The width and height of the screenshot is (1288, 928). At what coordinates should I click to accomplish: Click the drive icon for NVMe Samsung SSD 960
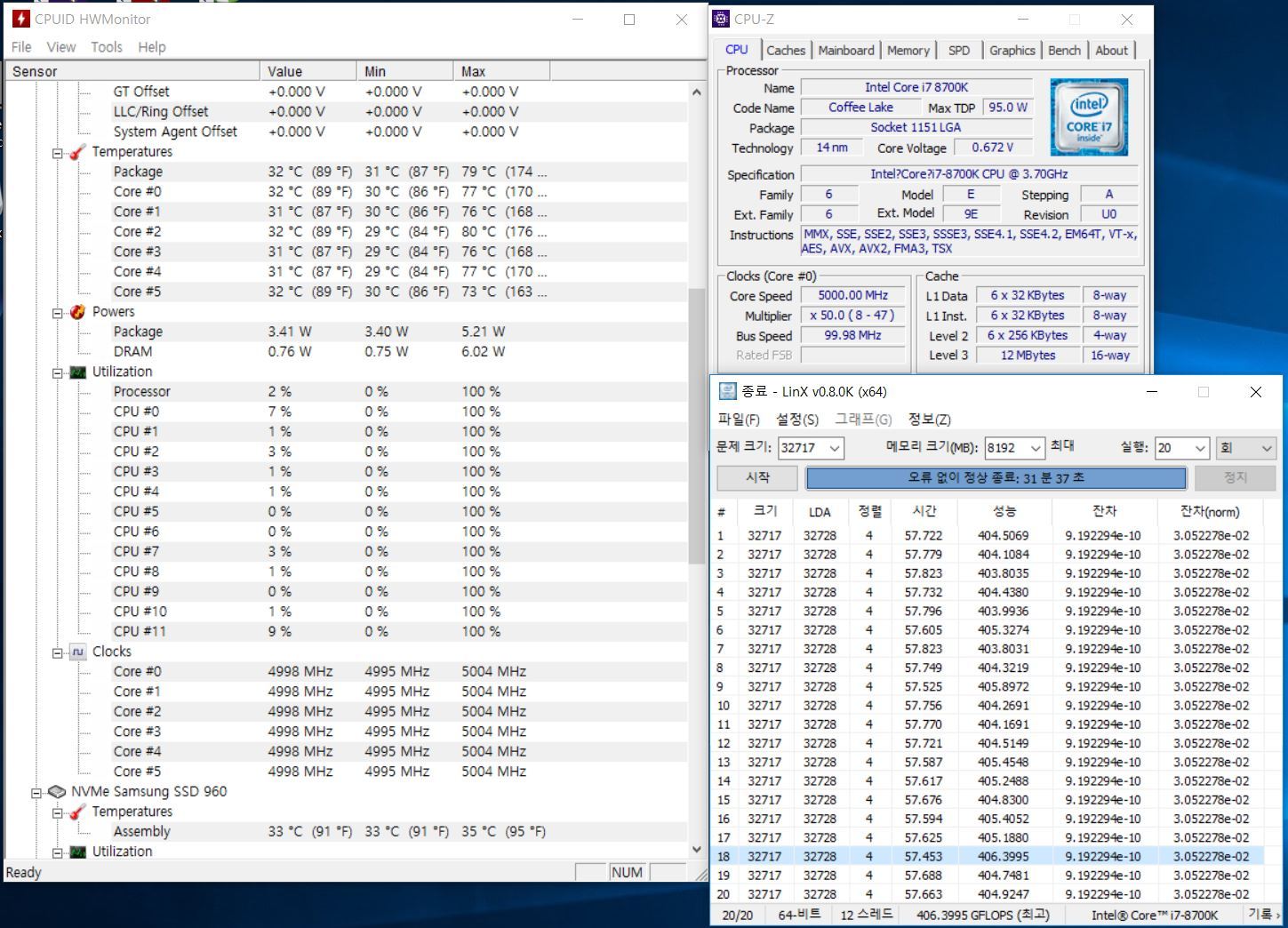[x=57, y=791]
